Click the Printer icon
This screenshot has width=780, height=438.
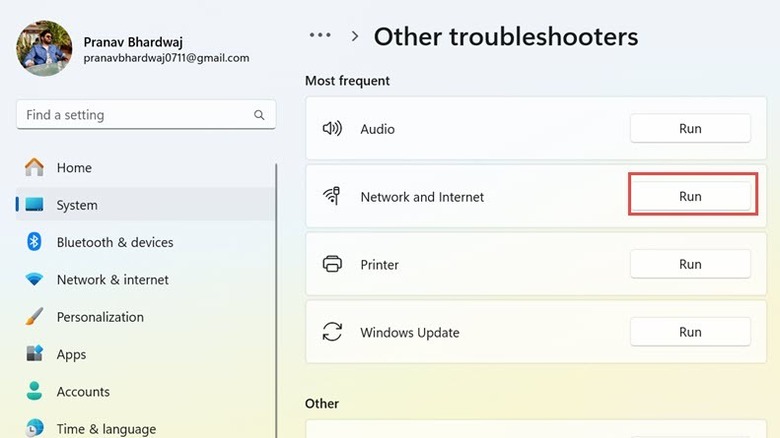(x=332, y=265)
